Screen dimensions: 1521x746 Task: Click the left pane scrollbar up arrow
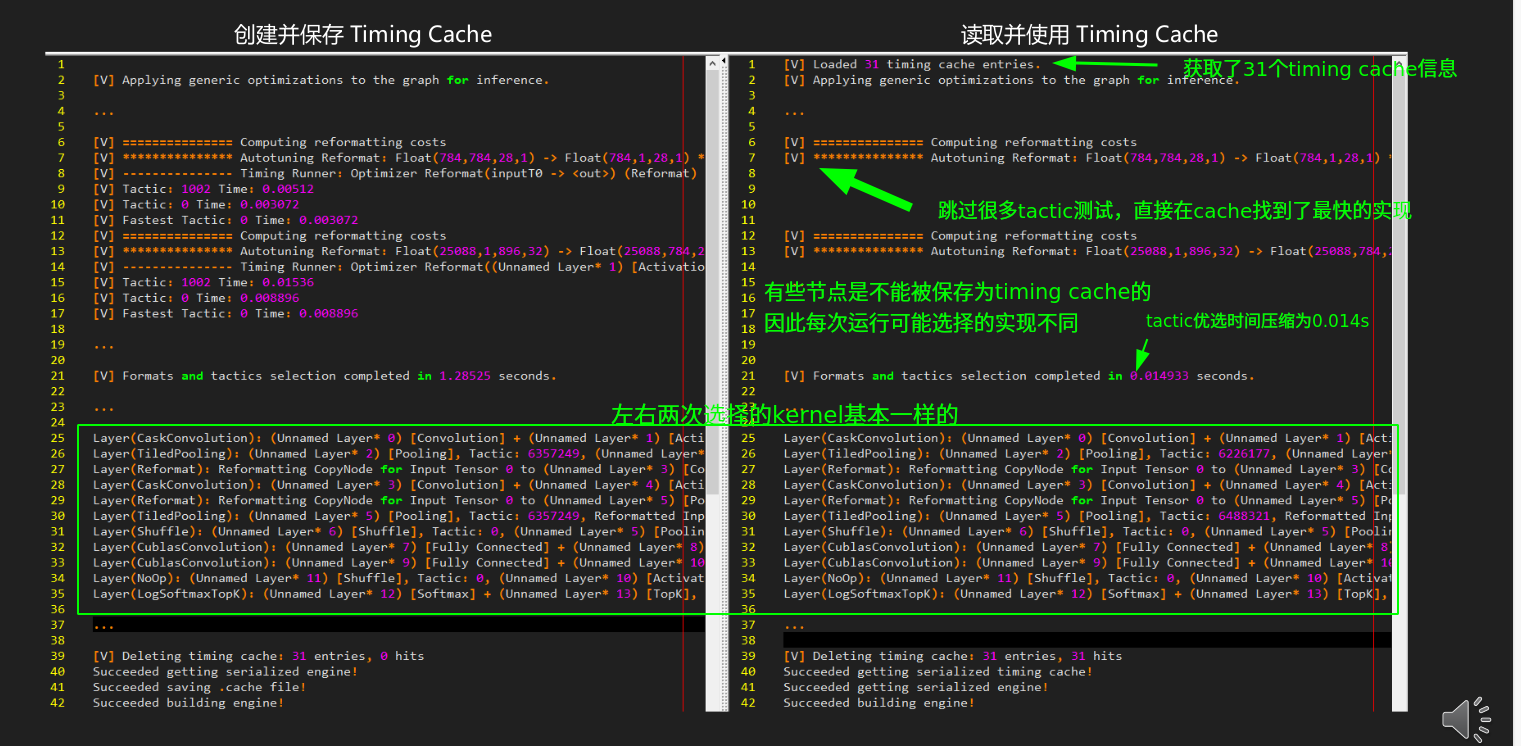pos(713,63)
